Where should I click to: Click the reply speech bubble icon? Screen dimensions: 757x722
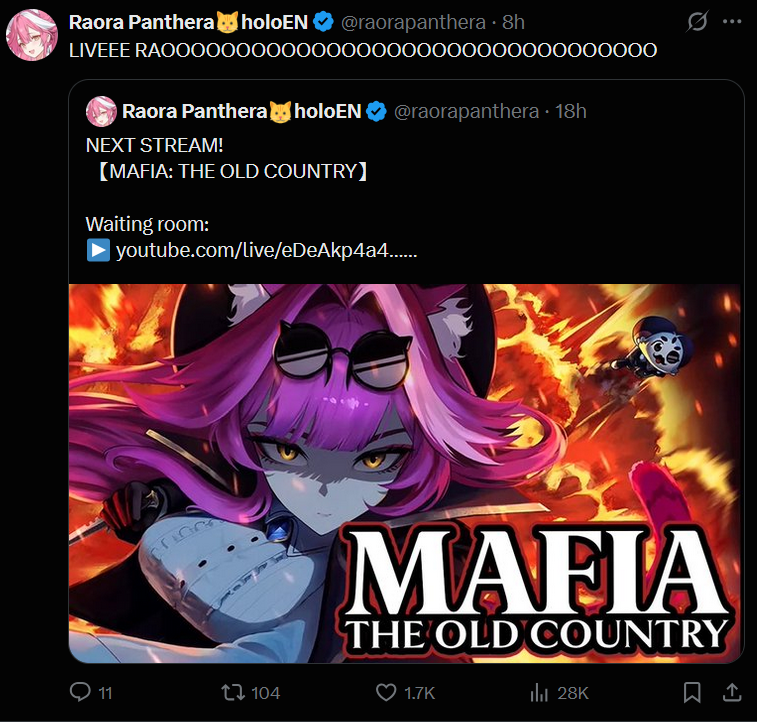point(80,693)
